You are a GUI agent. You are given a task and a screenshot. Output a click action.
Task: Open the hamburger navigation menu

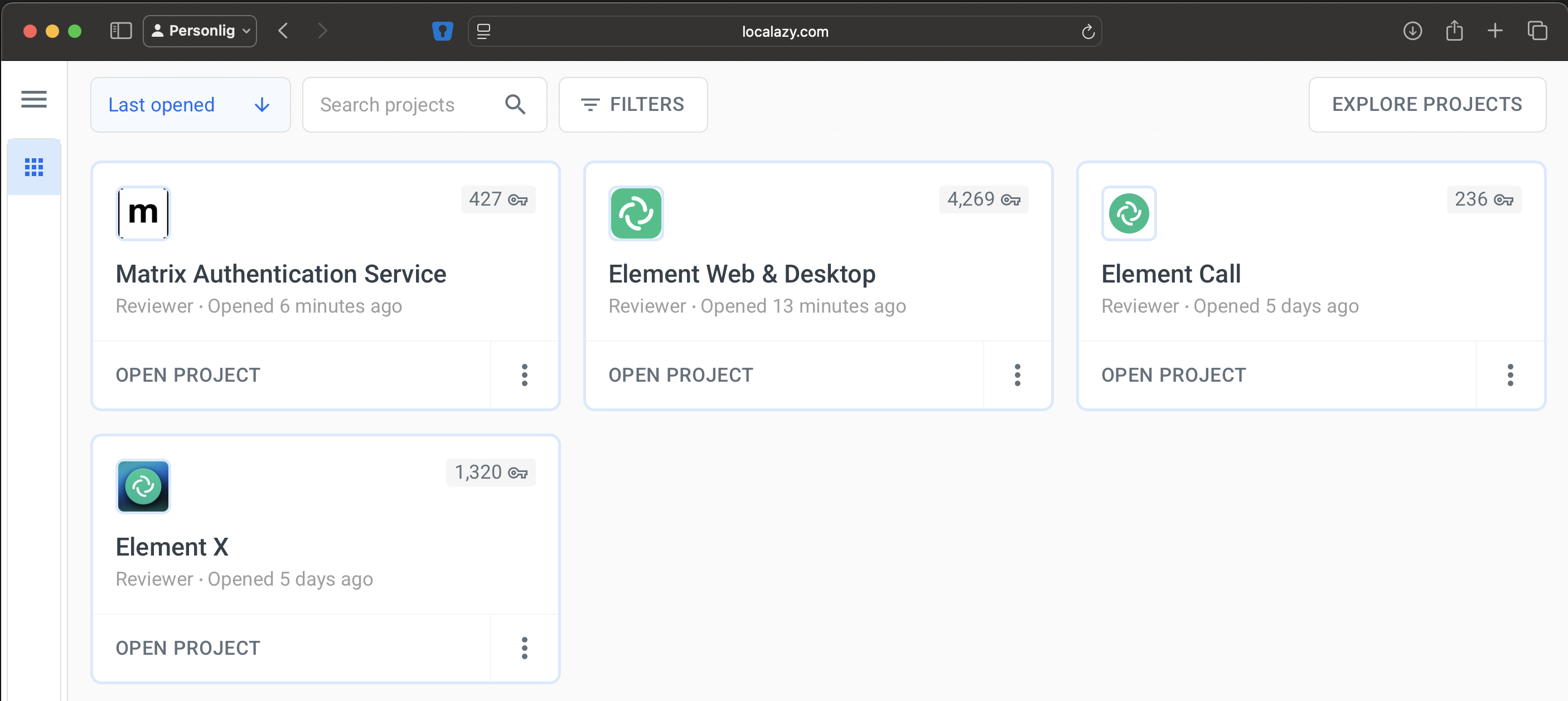(34, 99)
